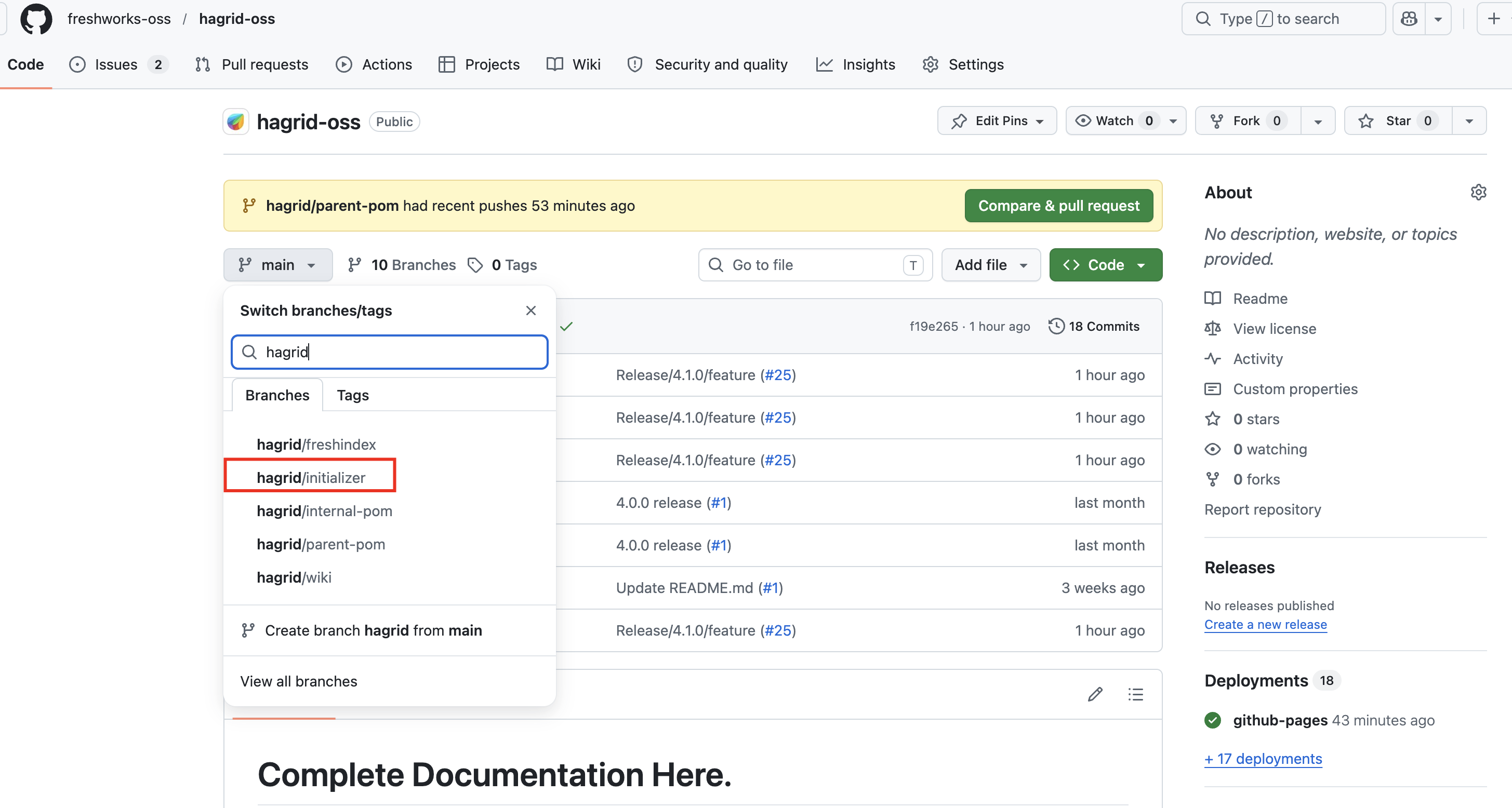Expand the Star lists dropdown arrow
The width and height of the screenshot is (1512, 808).
point(1469,121)
